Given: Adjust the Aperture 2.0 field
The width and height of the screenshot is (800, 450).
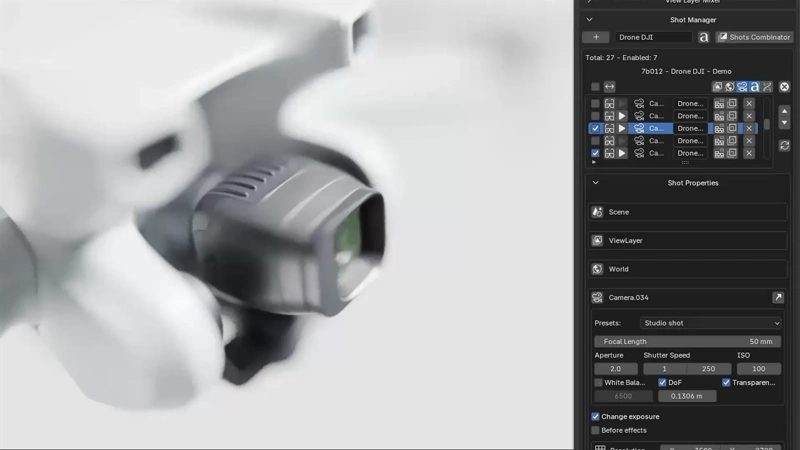Looking at the screenshot, I should pyautogui.click(x=616, y=368).
